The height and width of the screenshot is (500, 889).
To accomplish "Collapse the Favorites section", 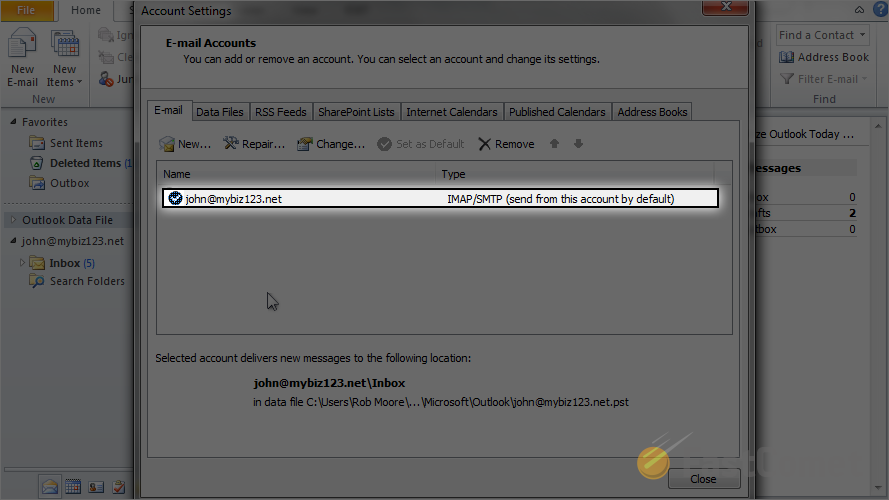I will pyautogui.click(x=13, y=121).
